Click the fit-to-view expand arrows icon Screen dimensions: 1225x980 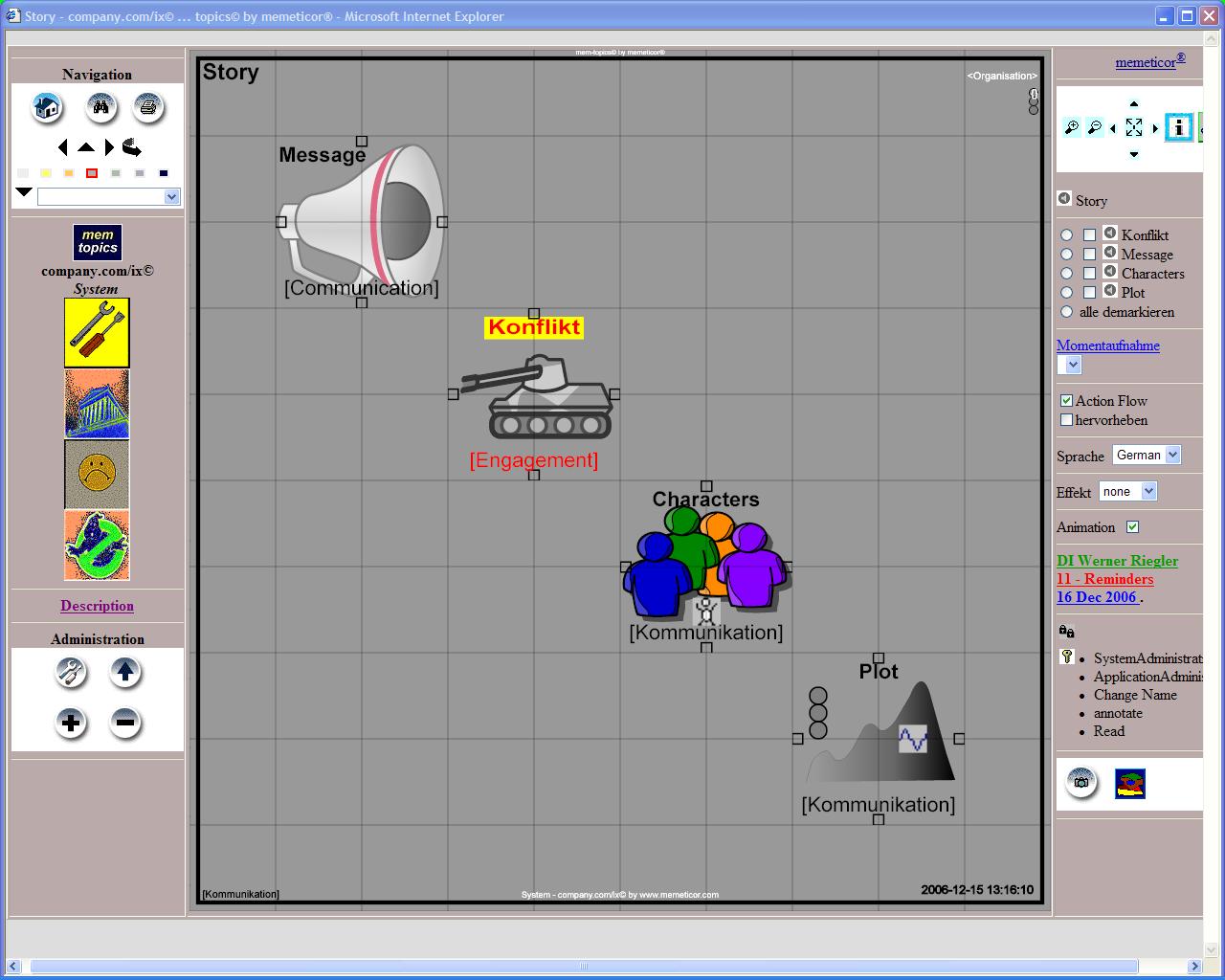click(1134, 127)
